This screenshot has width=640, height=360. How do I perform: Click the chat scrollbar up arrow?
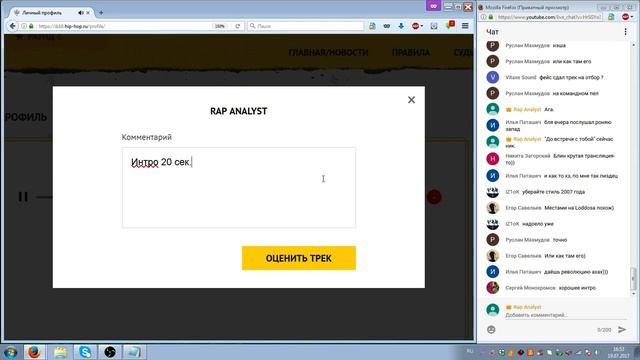click(633, 44)
